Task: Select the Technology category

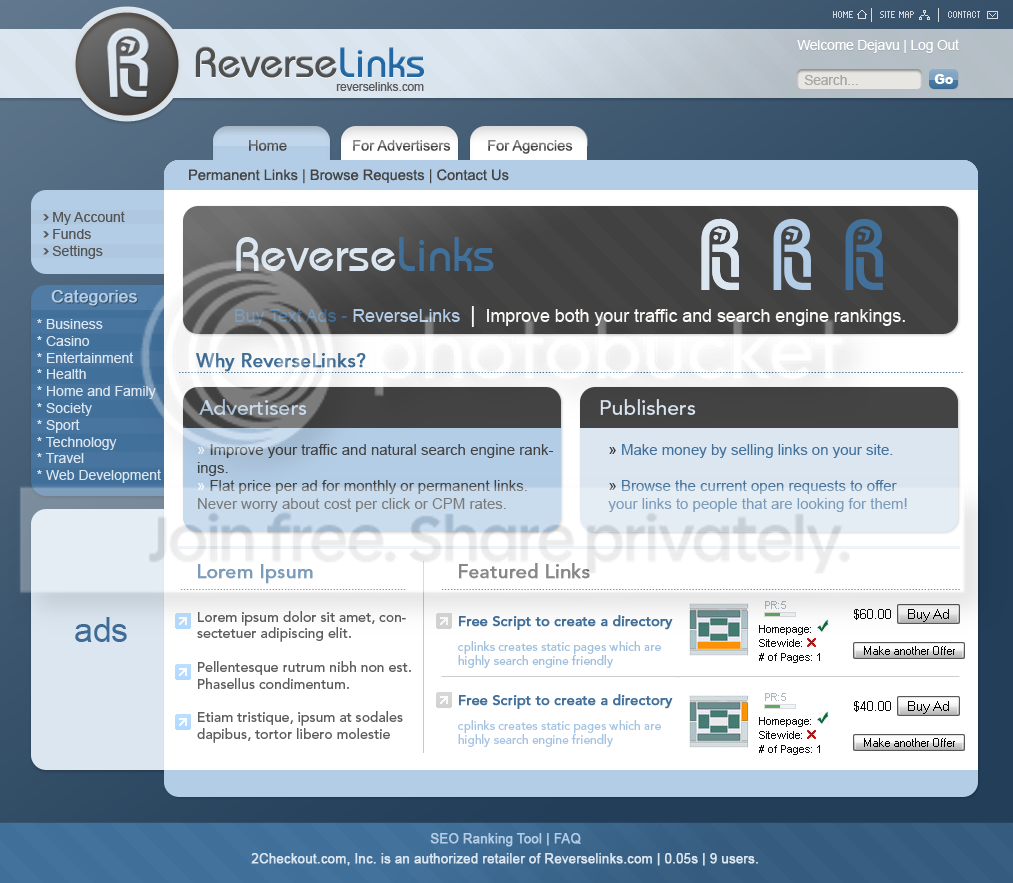Action: click(81, 442)
